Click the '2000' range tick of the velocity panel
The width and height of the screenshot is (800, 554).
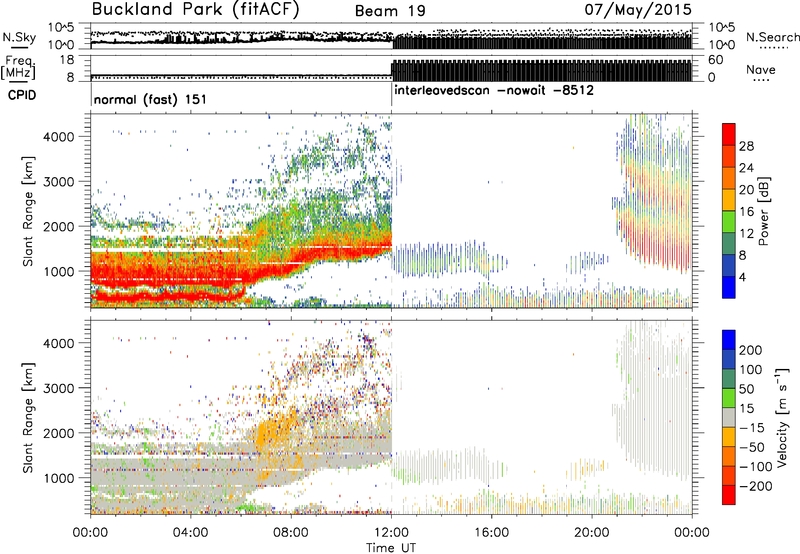[58, 433]
